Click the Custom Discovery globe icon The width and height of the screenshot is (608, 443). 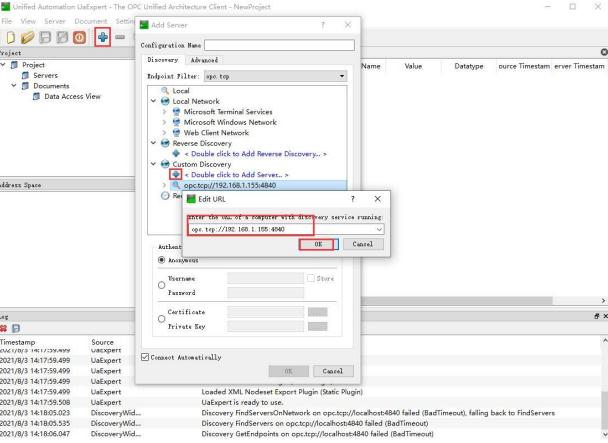165,164
